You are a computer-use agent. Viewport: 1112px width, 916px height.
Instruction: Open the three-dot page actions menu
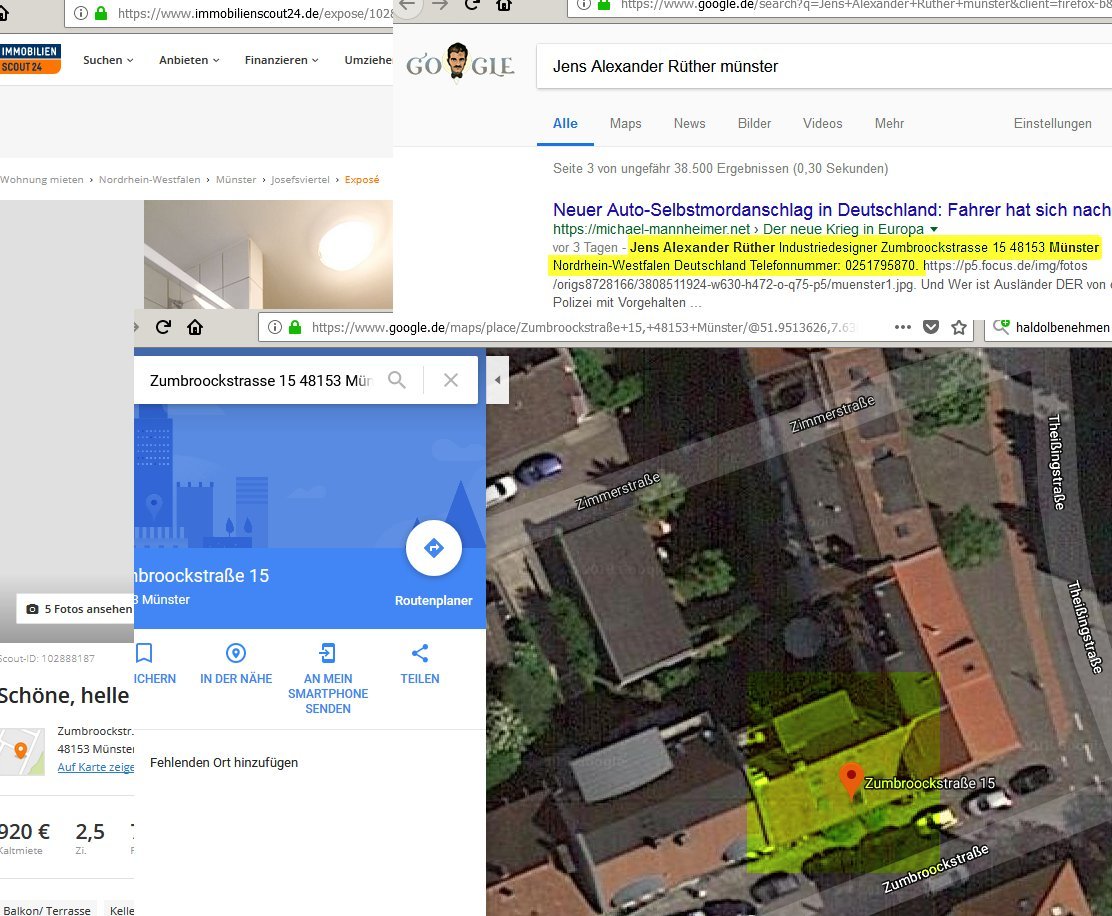903,327
